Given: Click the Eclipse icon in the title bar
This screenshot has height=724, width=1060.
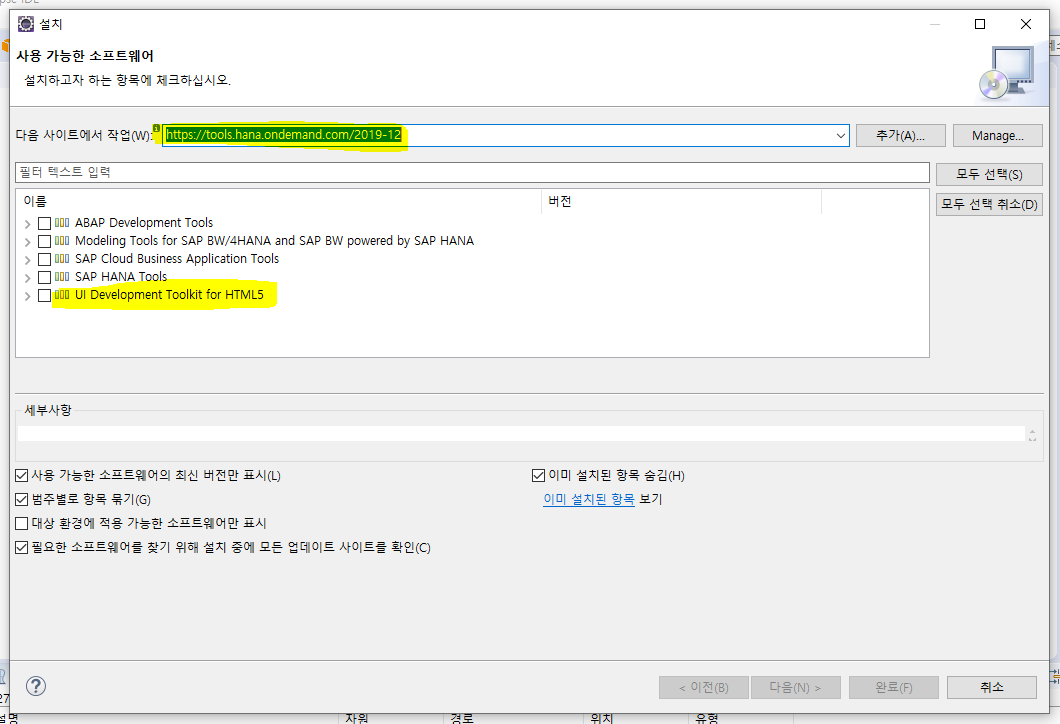Looking at the screenshot, I should 26,24.
